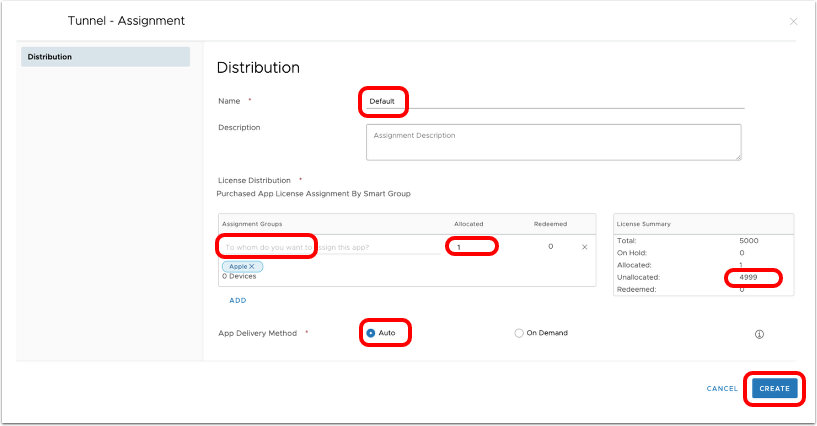The width and height of the screenshot is (817, 426).
Task: Select the Auto delivery method
Action: pyautogui.click(x=370, y=333)
